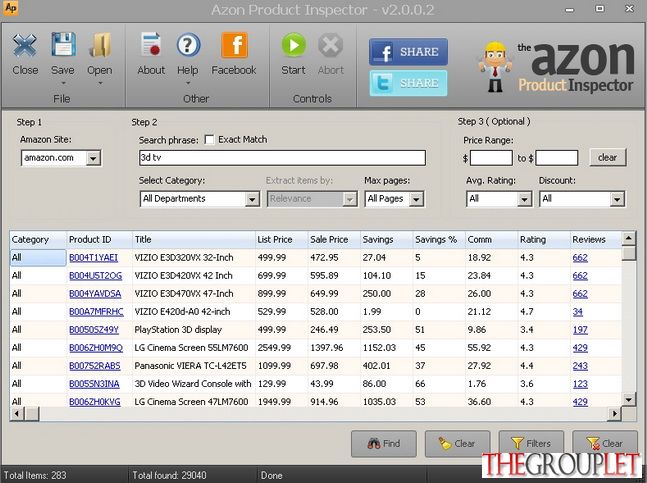Sort by Savings % column header

tap(439, 240)
